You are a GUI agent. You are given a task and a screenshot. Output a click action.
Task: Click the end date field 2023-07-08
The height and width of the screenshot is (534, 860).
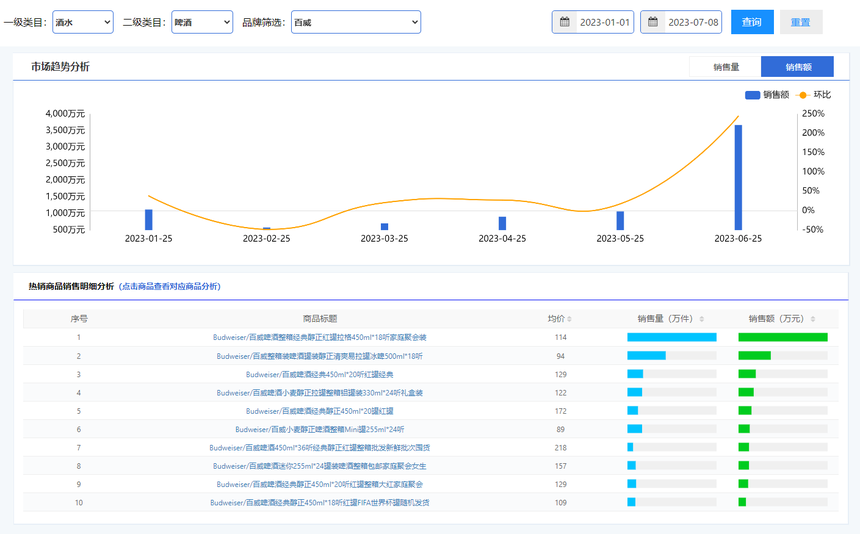(x=693, y=22)
